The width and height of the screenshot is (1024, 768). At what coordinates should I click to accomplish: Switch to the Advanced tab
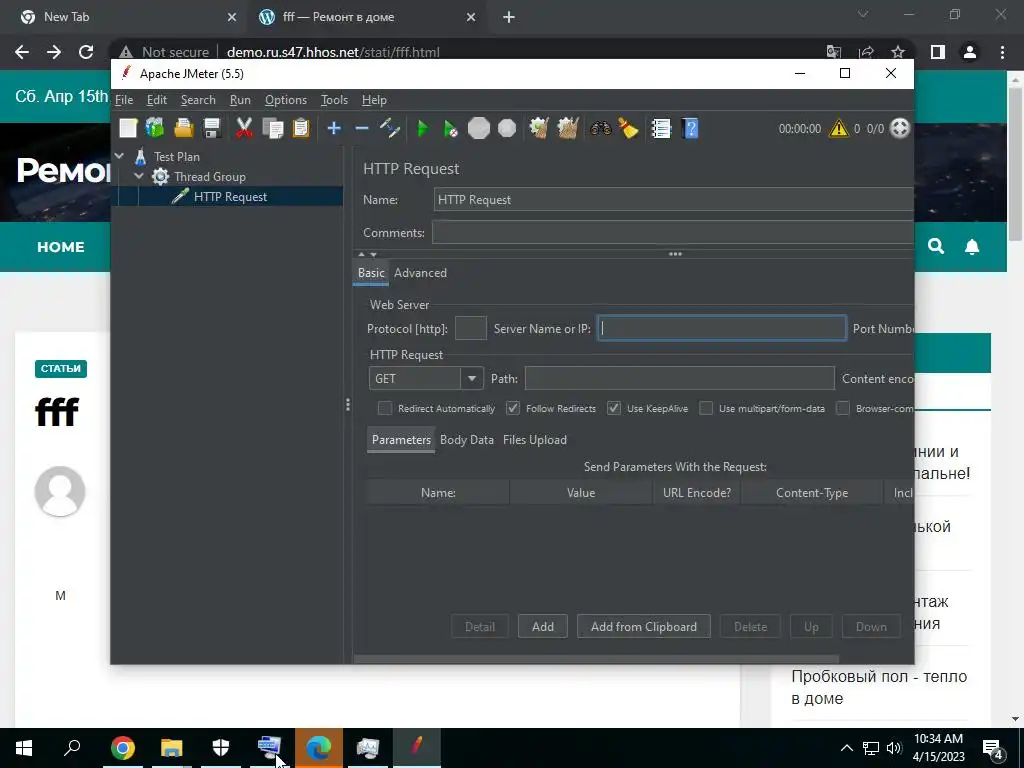tap(421, 273)
